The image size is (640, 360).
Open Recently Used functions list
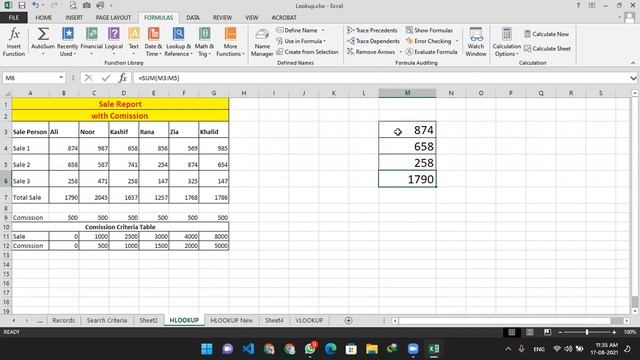pos(67,42)
